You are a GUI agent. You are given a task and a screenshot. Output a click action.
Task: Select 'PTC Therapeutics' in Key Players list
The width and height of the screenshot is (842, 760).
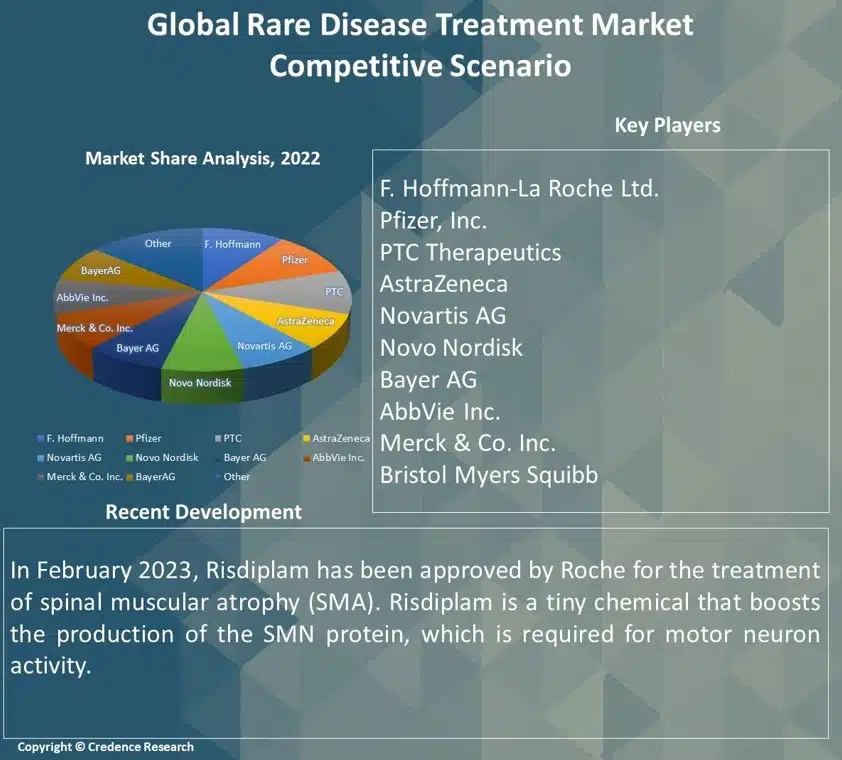point(470,252)
